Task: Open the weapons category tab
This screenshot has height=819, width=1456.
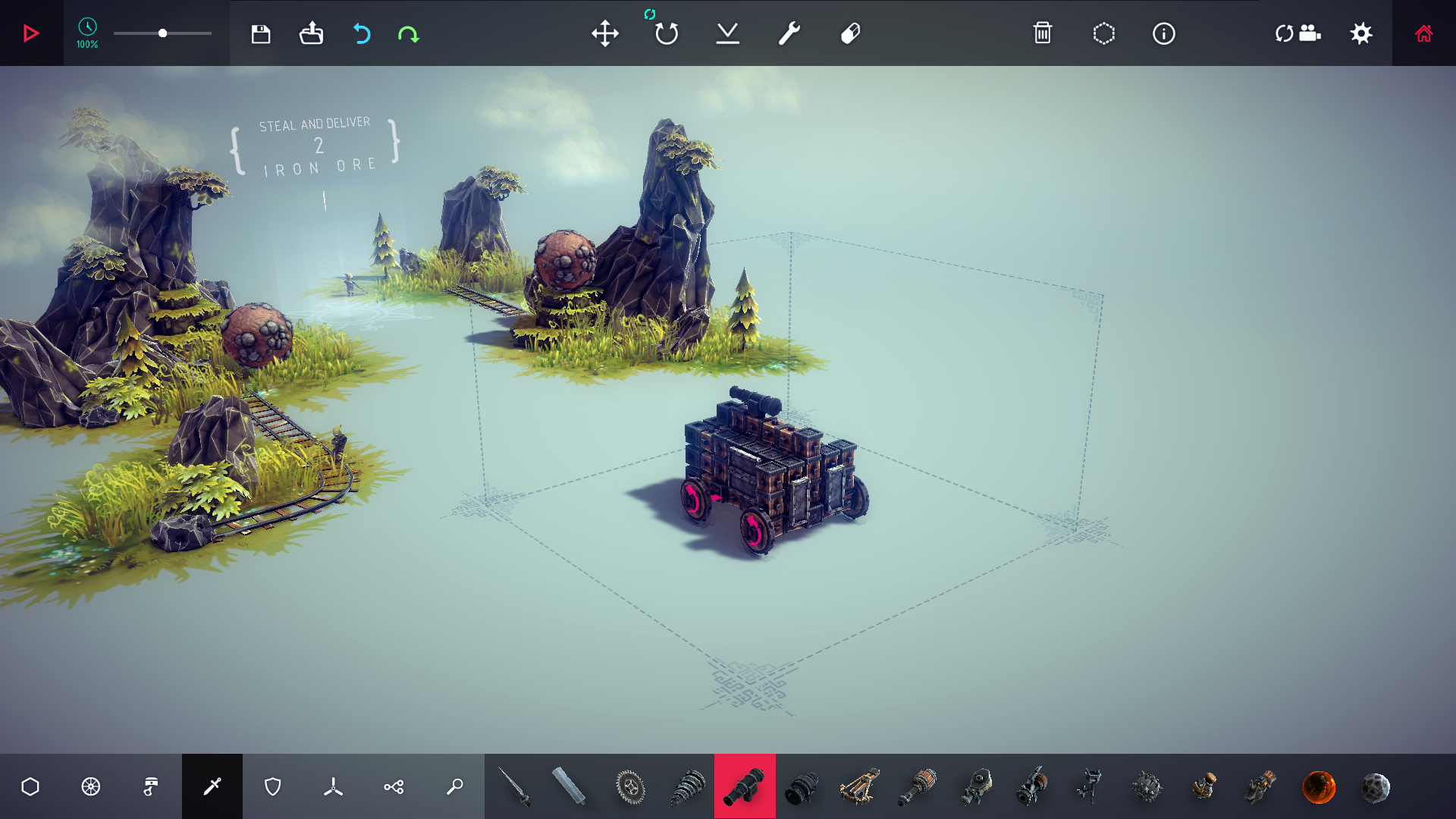Action: click(212, 786)
